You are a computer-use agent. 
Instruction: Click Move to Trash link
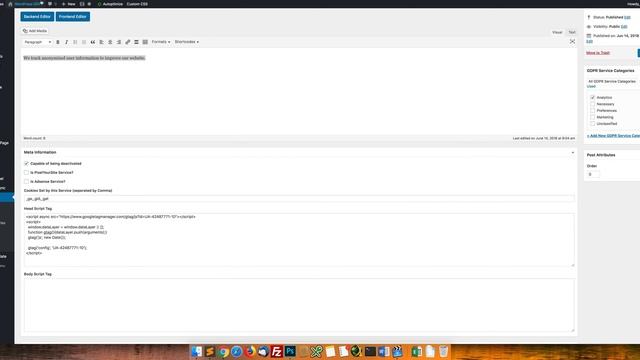tap(598, 53)
